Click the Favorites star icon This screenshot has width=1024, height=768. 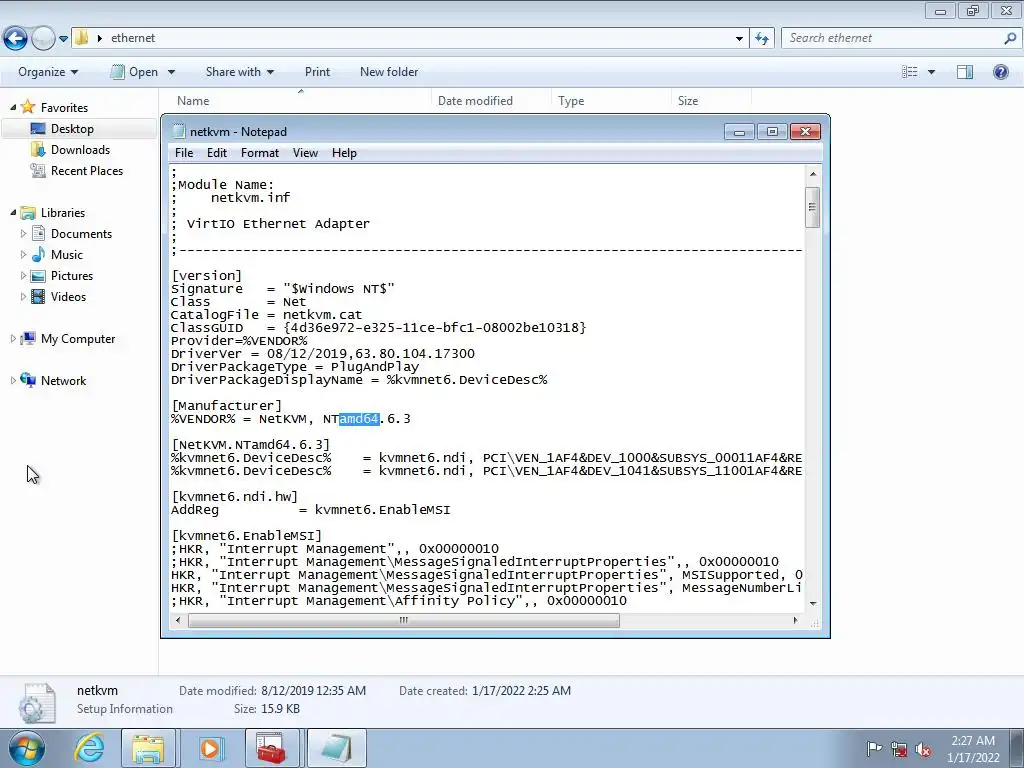click(27, 106)
